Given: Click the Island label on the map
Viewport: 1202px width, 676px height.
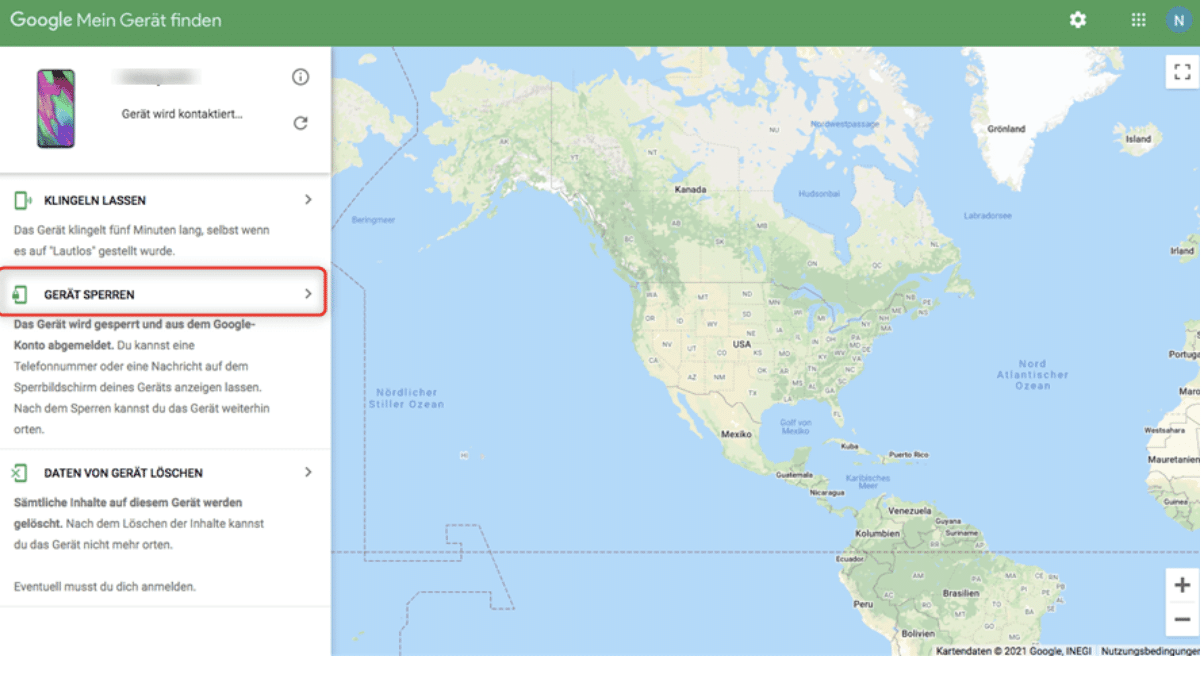Looking at the screenshot, I should pos(1138,139).
